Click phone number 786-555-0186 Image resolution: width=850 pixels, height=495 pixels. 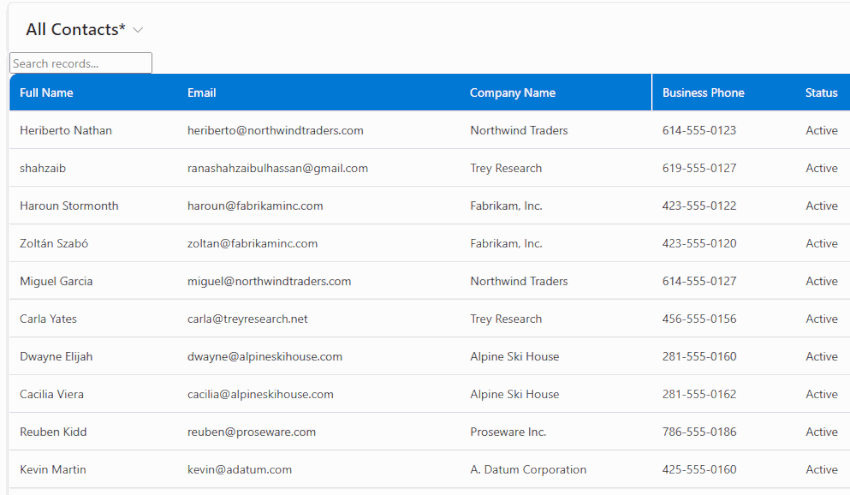click(699, 432)
